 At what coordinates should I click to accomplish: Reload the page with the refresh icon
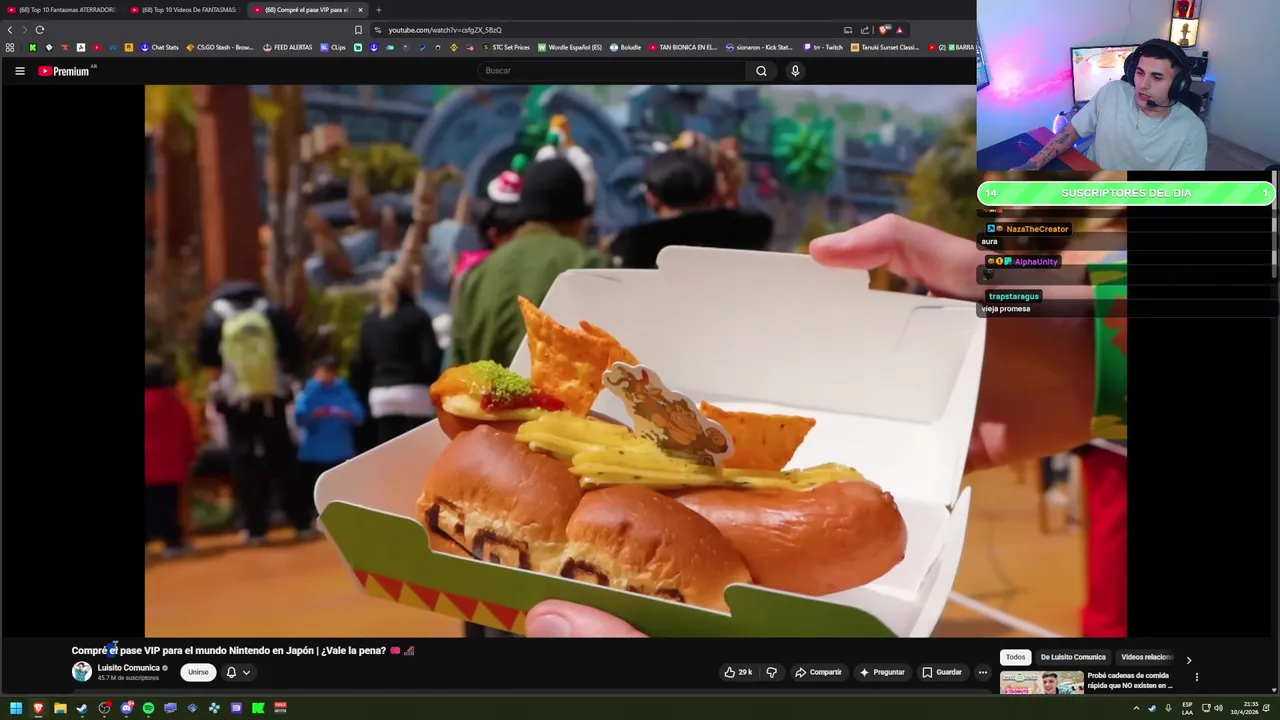[x=39, y=30]
